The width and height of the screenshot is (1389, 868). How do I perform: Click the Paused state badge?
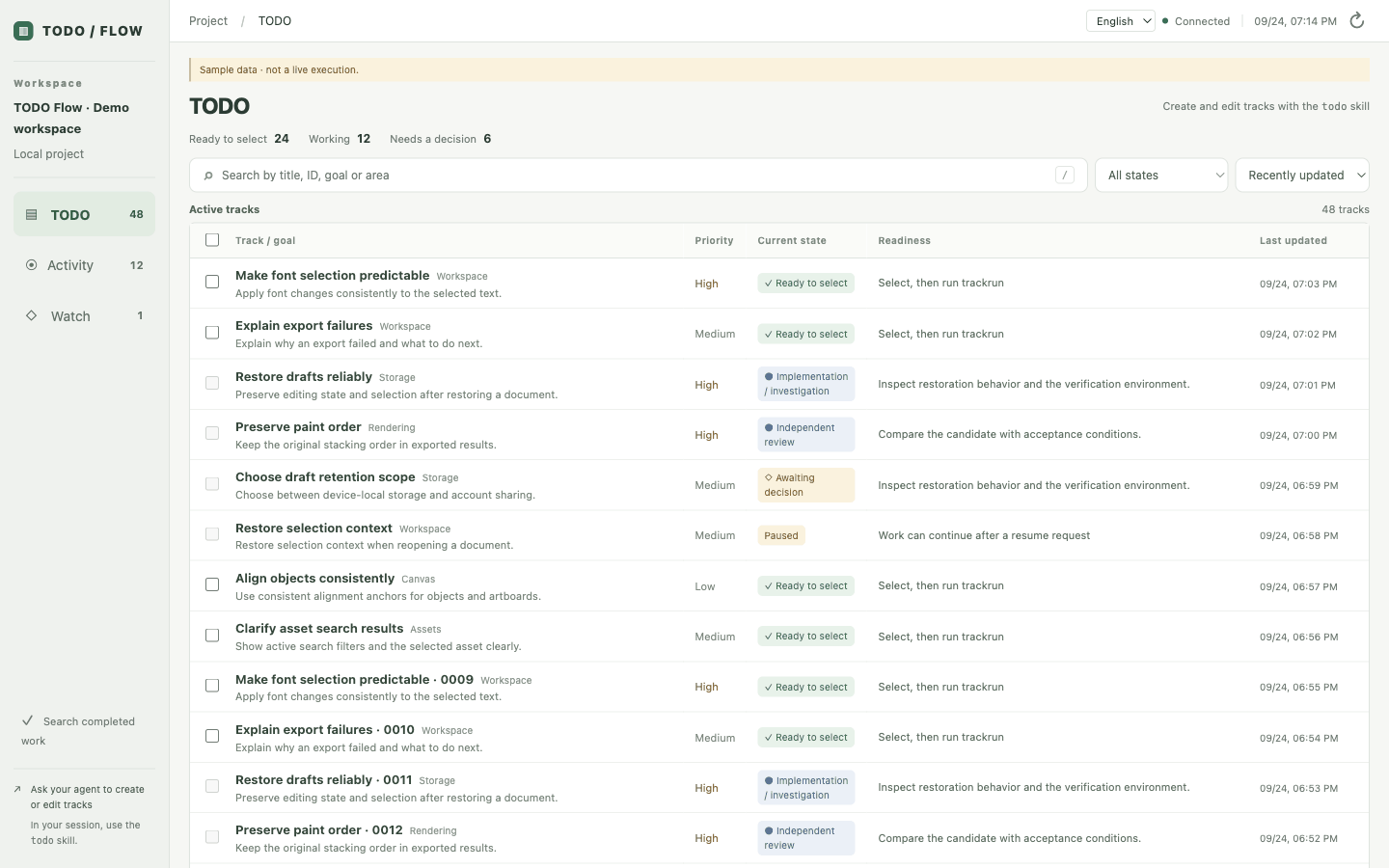tap(781, 535)
